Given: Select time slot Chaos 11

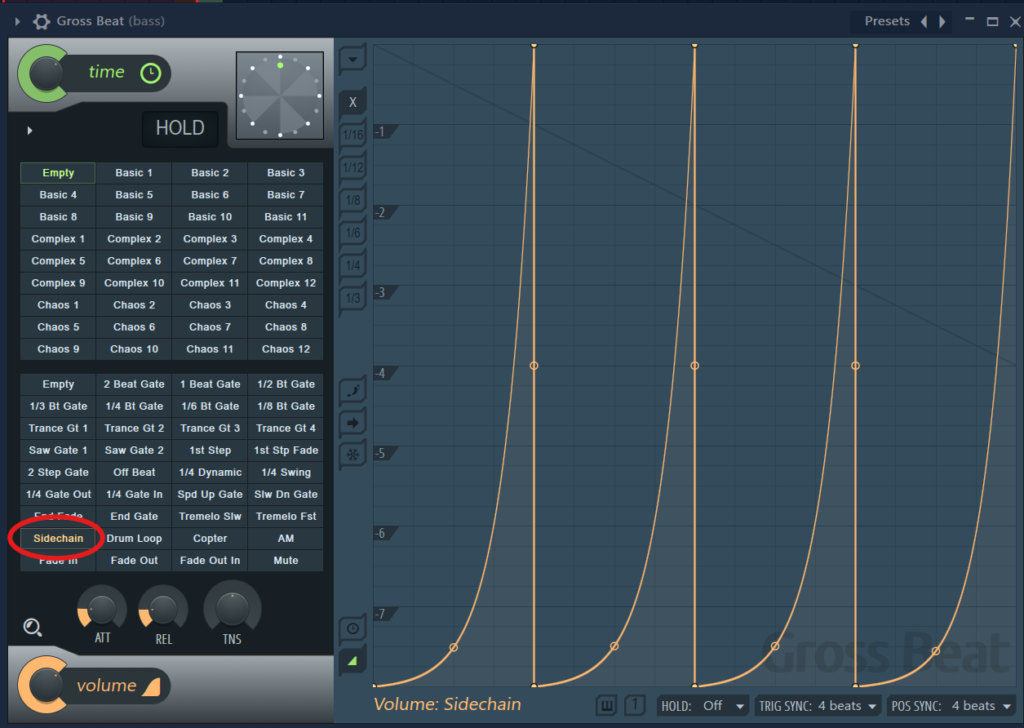Looking at the screenshot, I should pyautogui.click(x=210, y=349).
